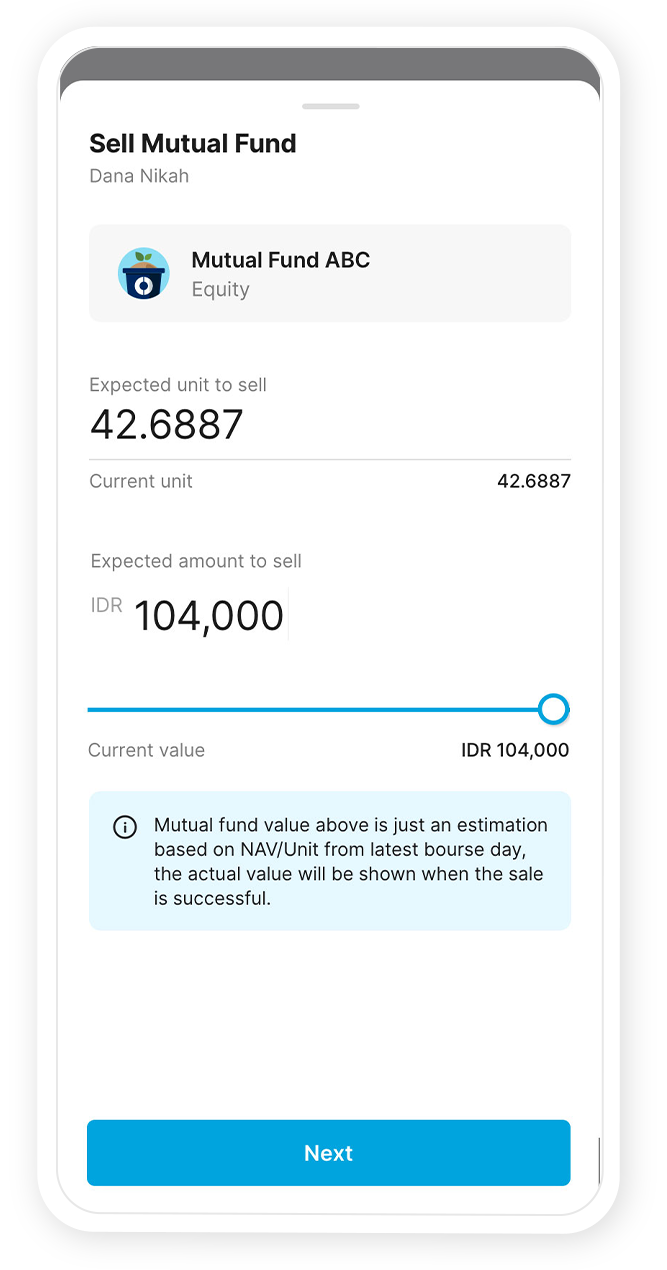Viewport: 667px width, 1270px height.
Task: Click the current value IDR 104,000
Action: click(x=515, y=750)
